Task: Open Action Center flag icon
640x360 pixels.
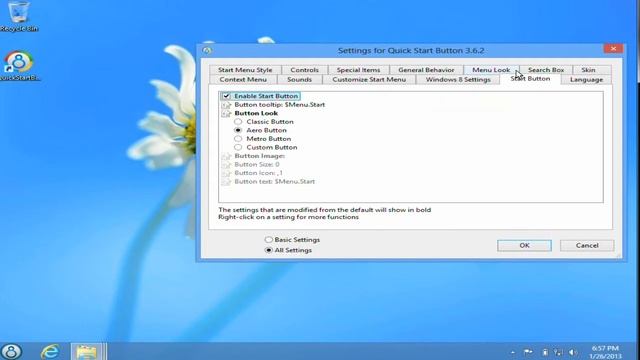Action: pos(528,352)
